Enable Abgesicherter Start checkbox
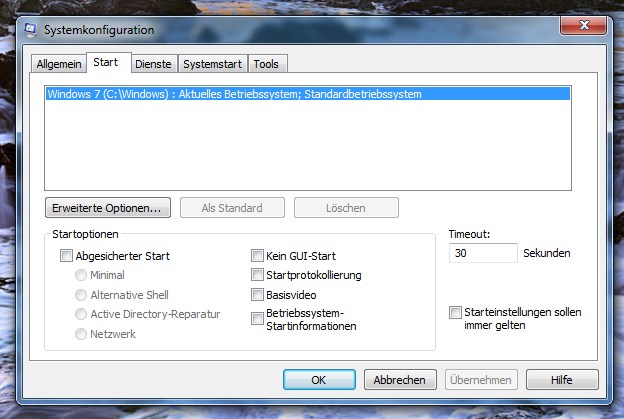This screenshot has width=624, height=419. (66, 255)
